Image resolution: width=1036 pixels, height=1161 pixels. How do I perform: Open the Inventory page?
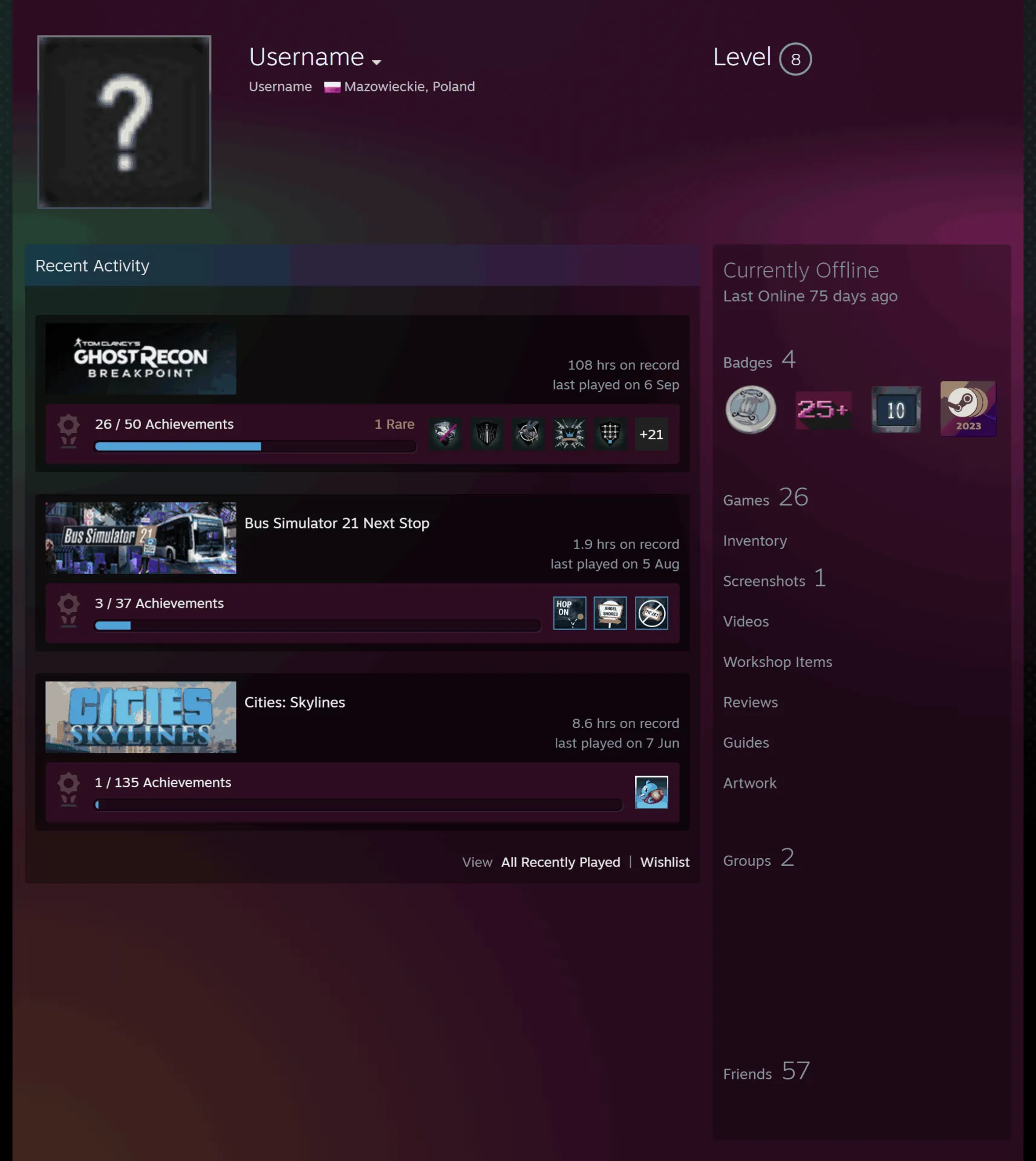[x=755, y=541]
